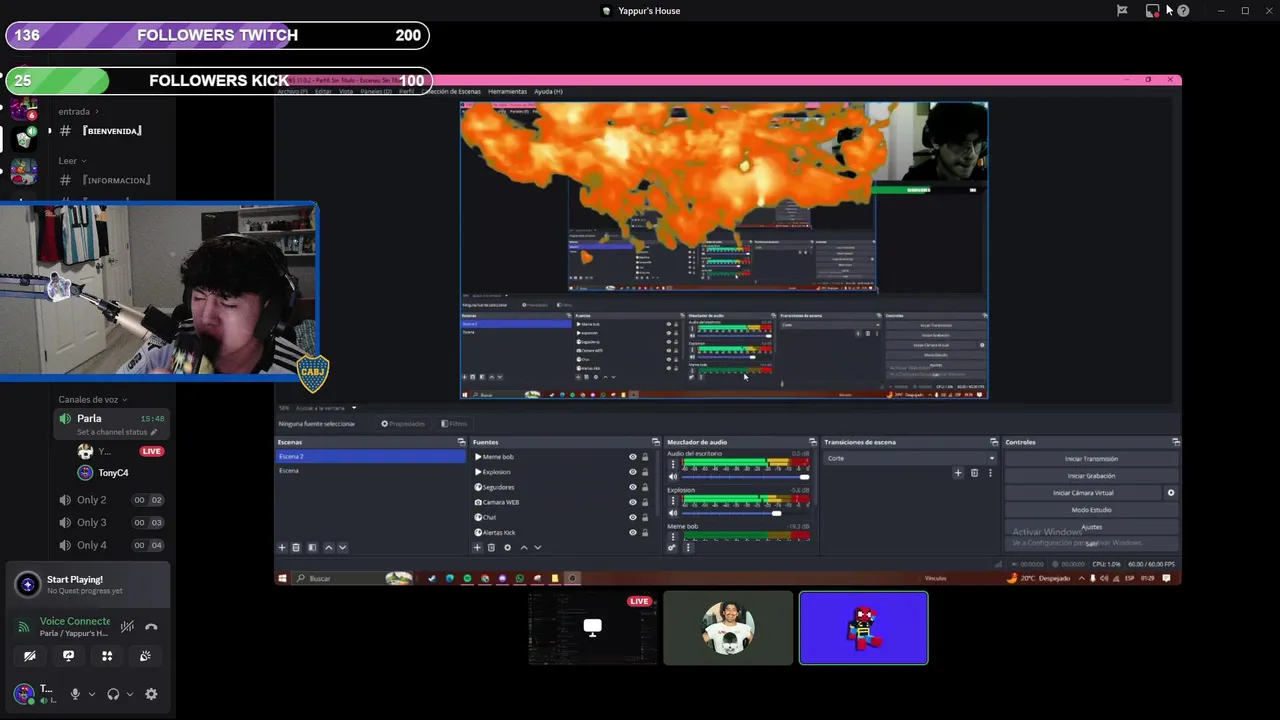Add a new scene with plus icon
Image resolution: width=1280 pixels, height=720 pixels.
(x=282, y=547)
